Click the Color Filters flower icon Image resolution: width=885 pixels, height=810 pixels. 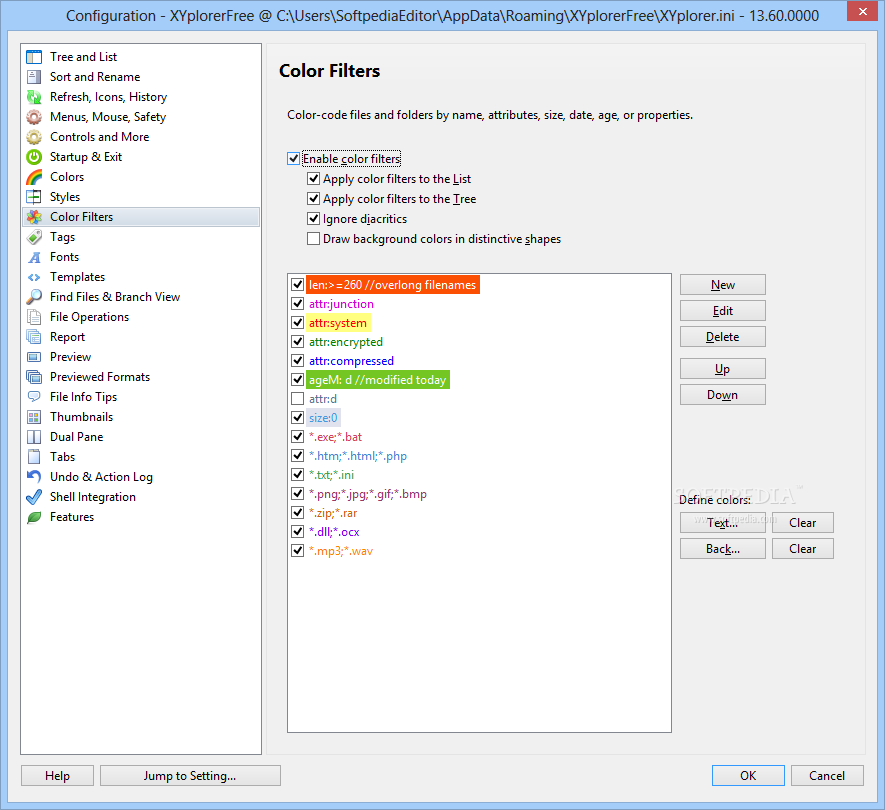[x=34, y=217]
